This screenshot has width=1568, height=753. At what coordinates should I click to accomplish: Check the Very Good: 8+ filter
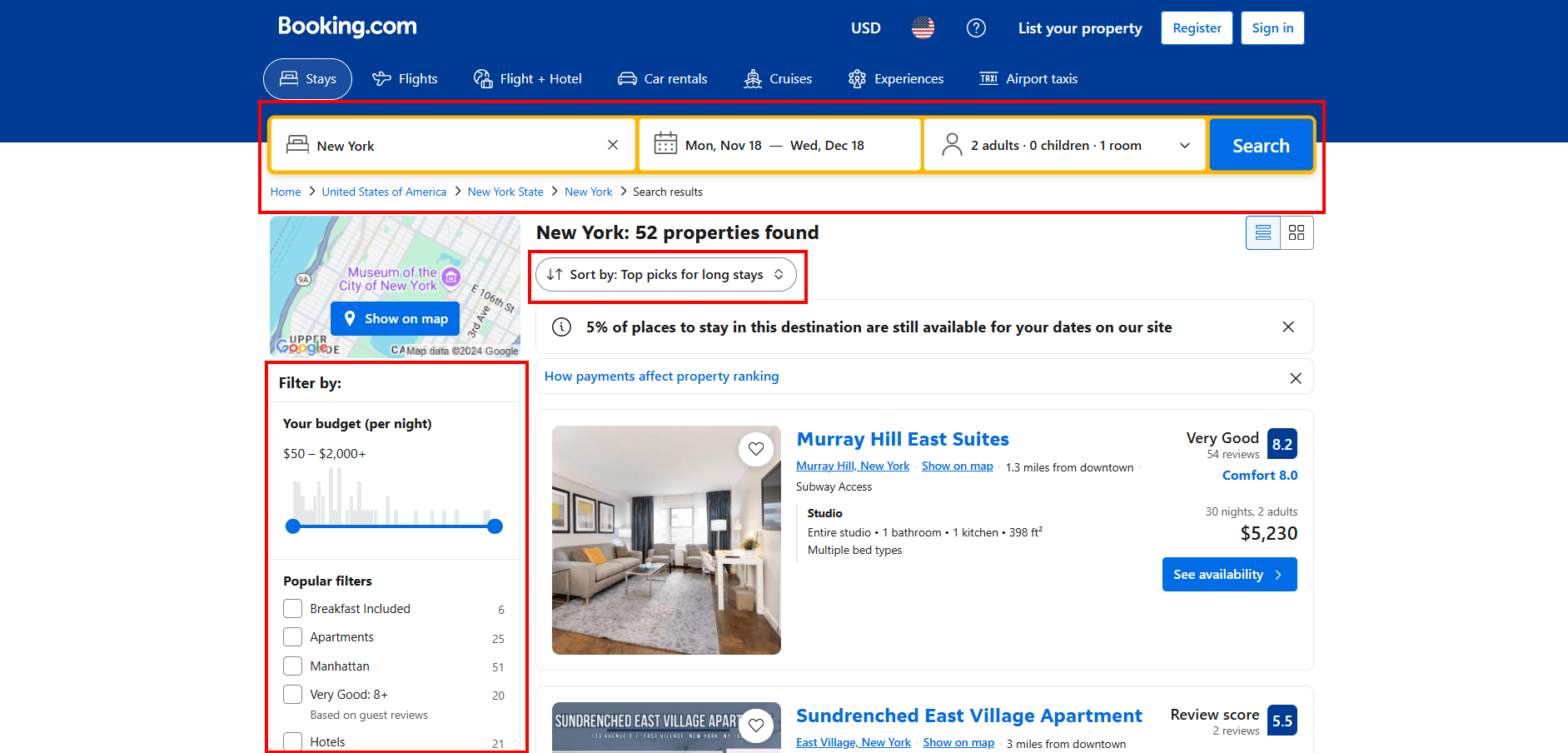(292, 694)
